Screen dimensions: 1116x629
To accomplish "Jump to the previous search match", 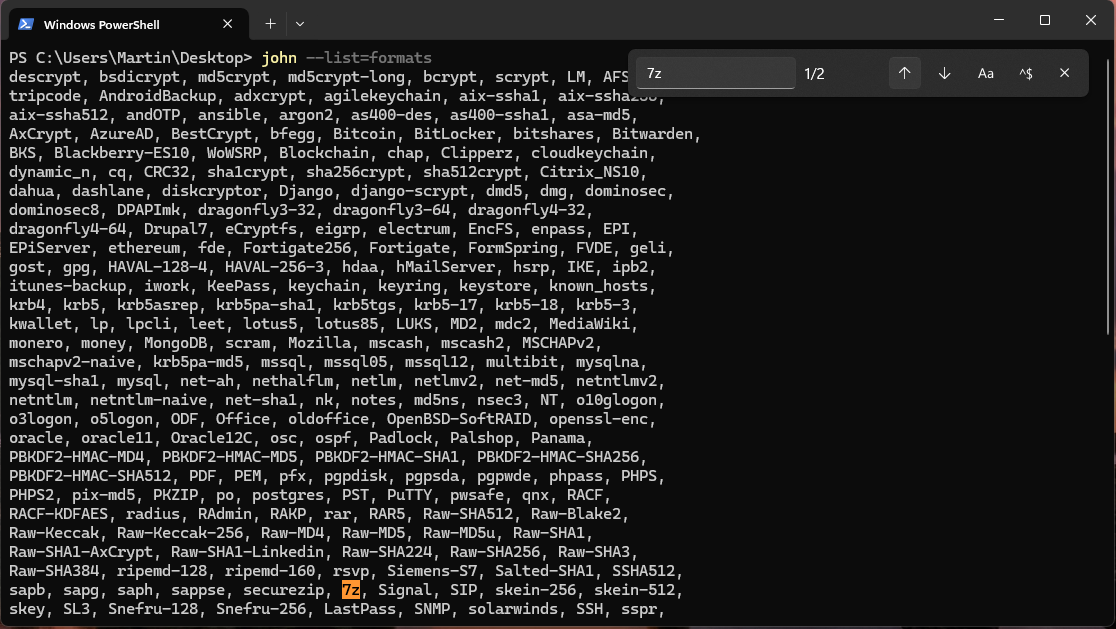I will coord(905,73).
